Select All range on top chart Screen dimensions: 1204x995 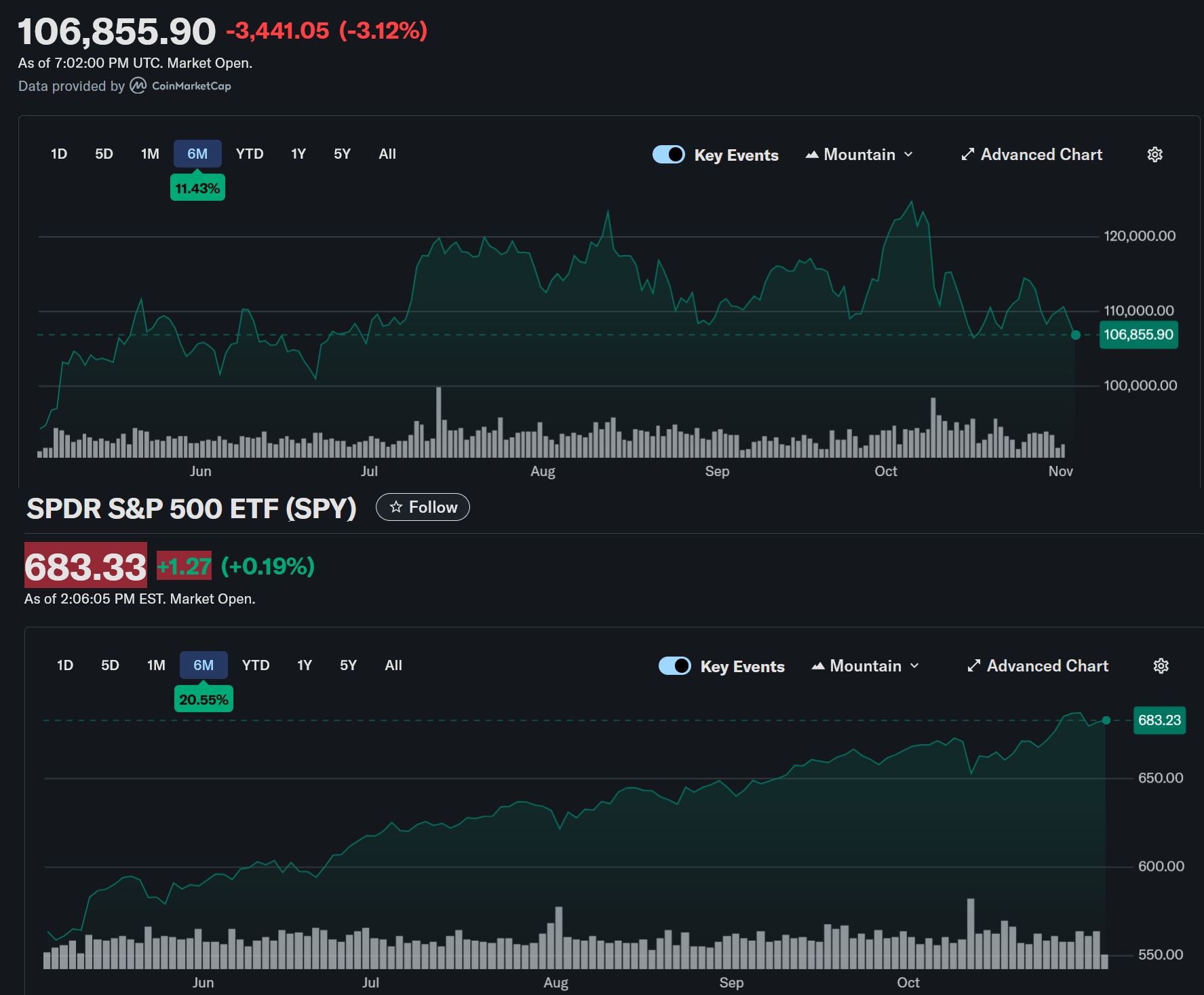coord(387,154)
